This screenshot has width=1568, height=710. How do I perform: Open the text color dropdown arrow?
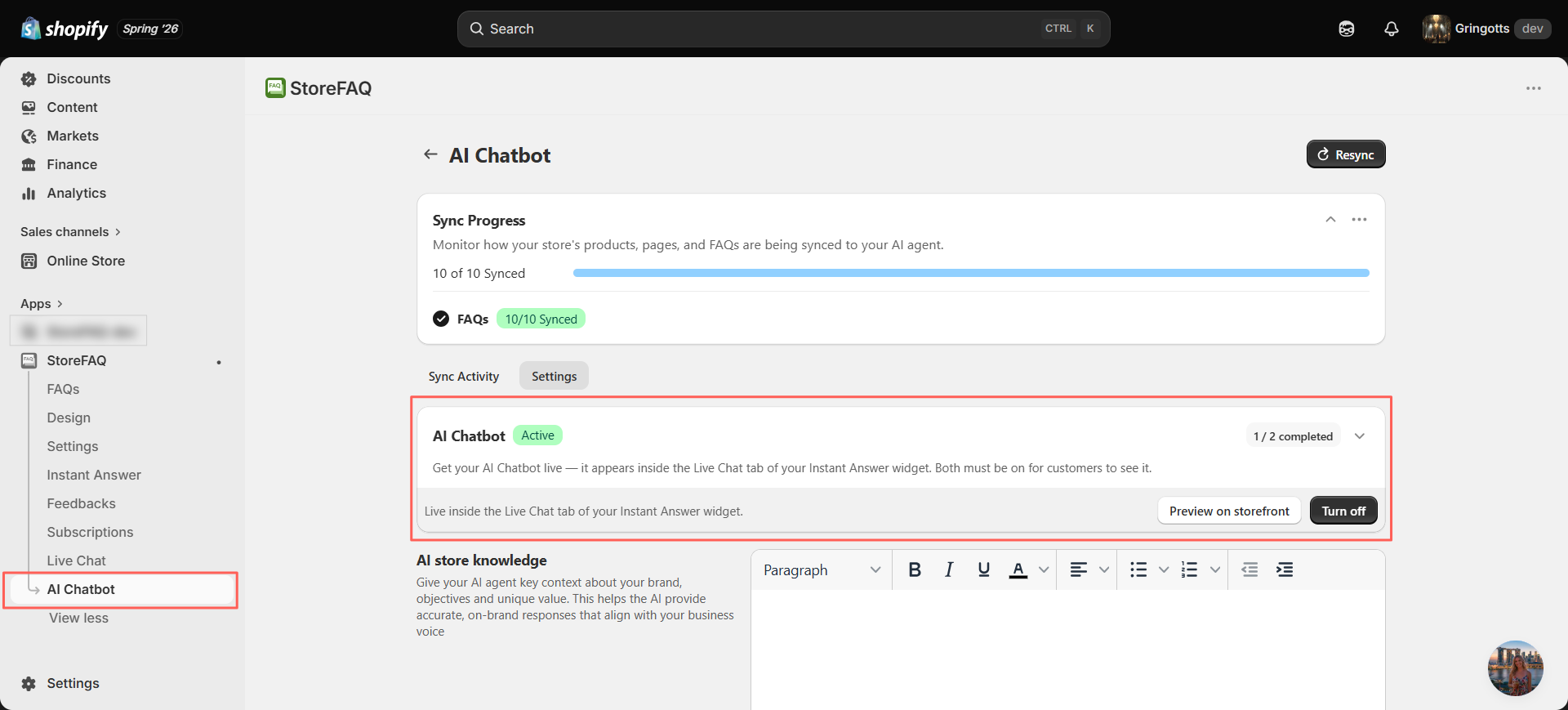(1044, 569)
